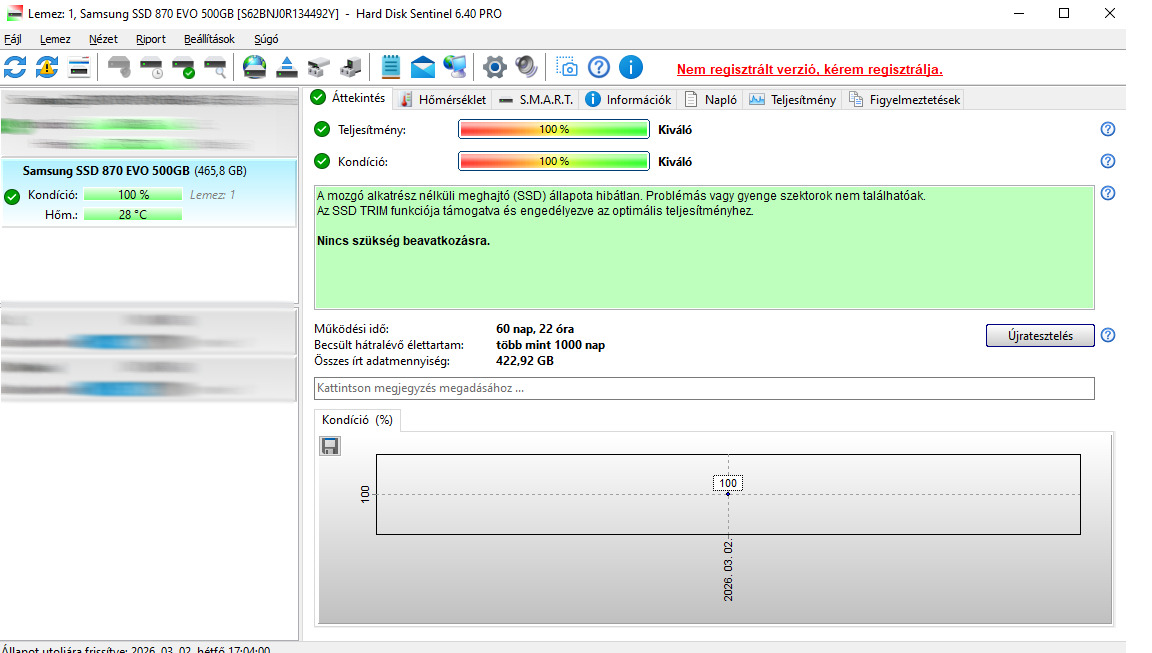Open the Napló tab
Screen dimensions: 1152x653
(710, 100)
